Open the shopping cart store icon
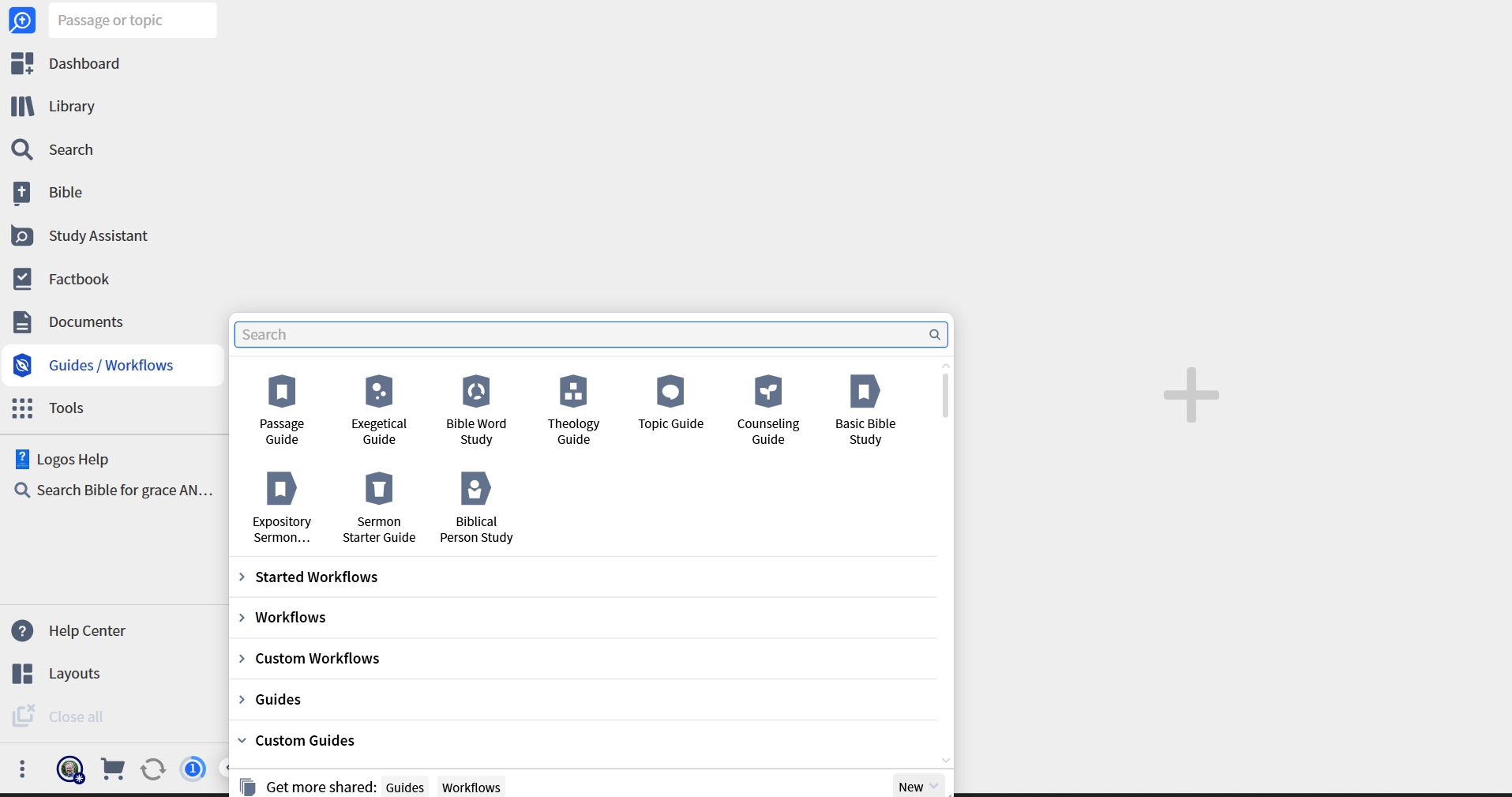Image resolution: width=1512 pixels, height=797 pixels. click(113, 769)
